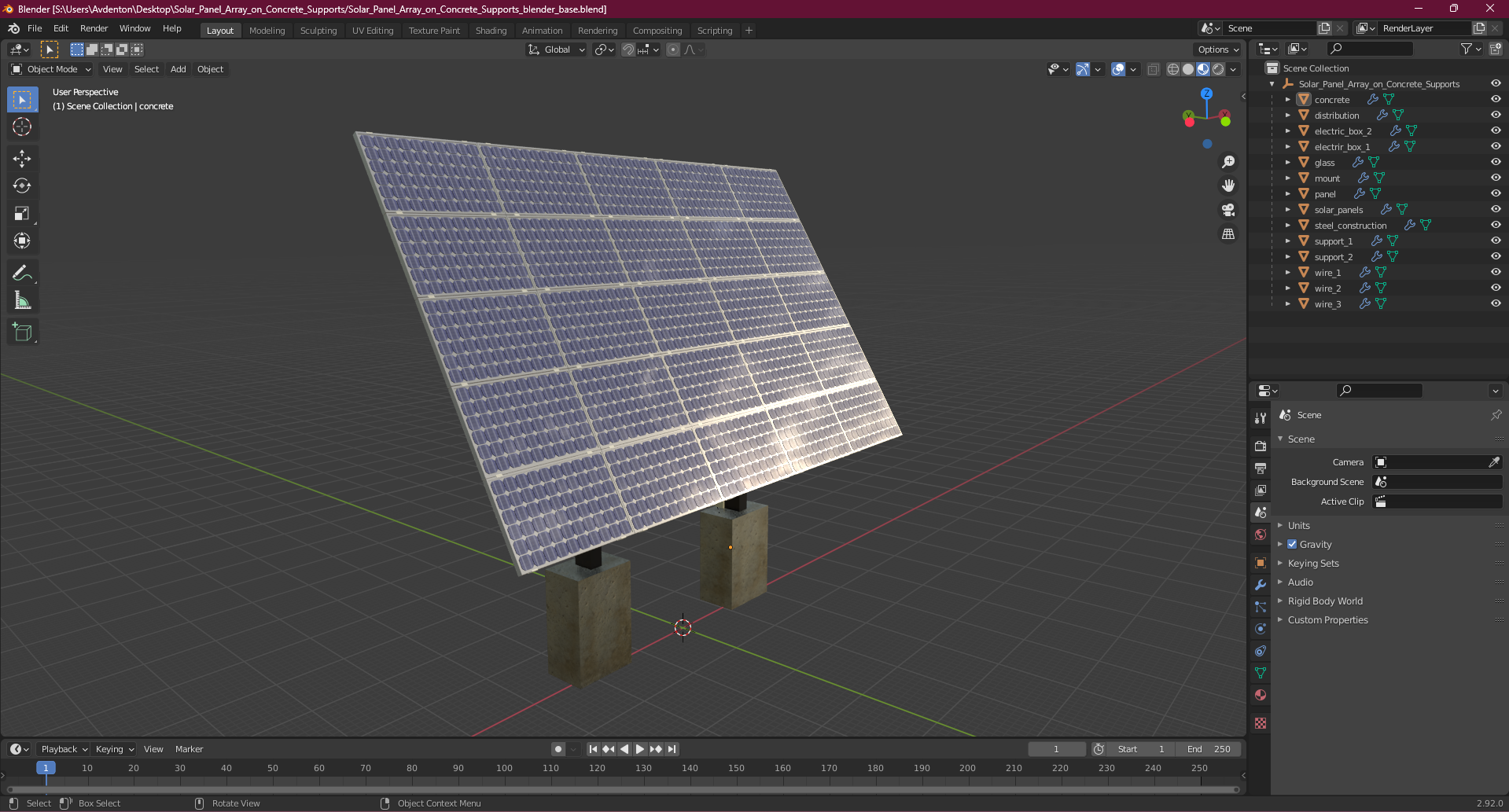
Task: Hide the solar_panels object visibility
Action: pyautogui.click(x=1496, y=209)
